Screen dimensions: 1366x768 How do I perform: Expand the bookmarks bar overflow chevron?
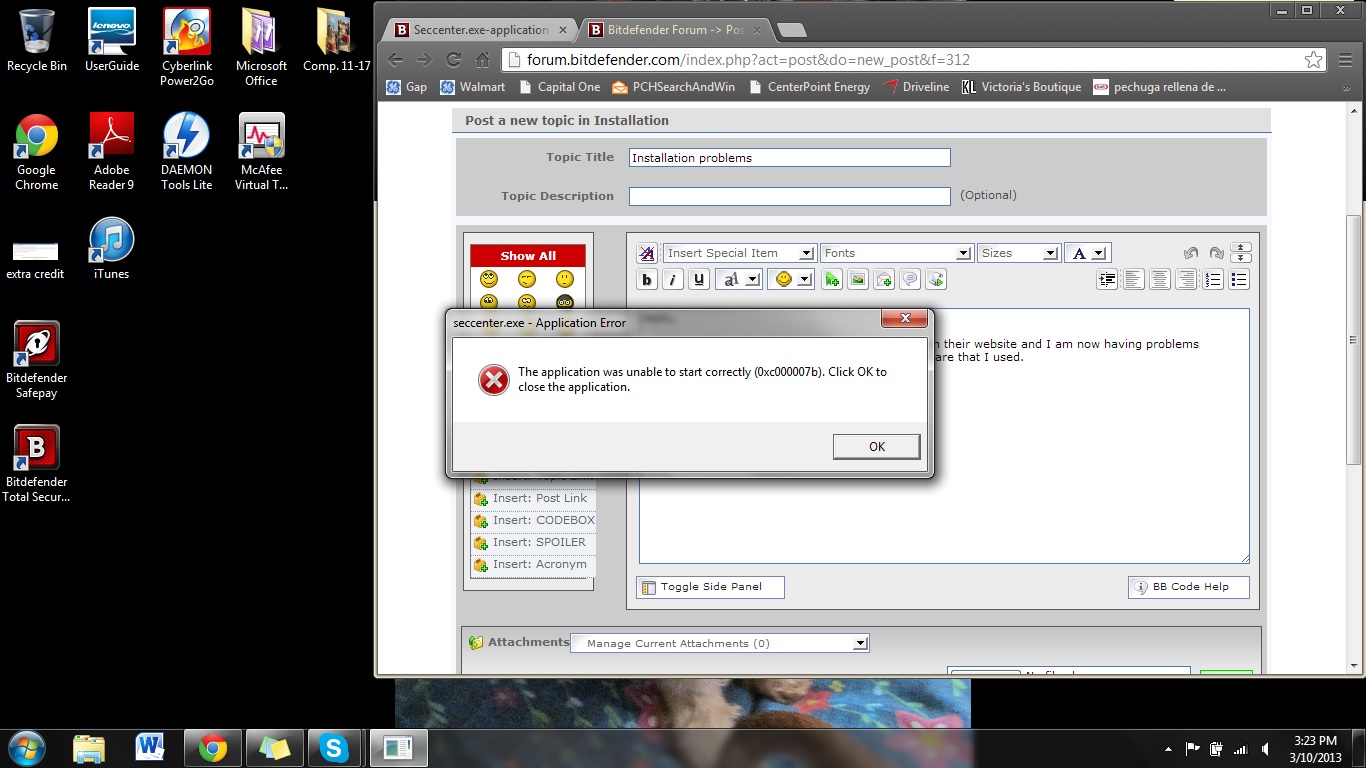tap(1347, 88)
